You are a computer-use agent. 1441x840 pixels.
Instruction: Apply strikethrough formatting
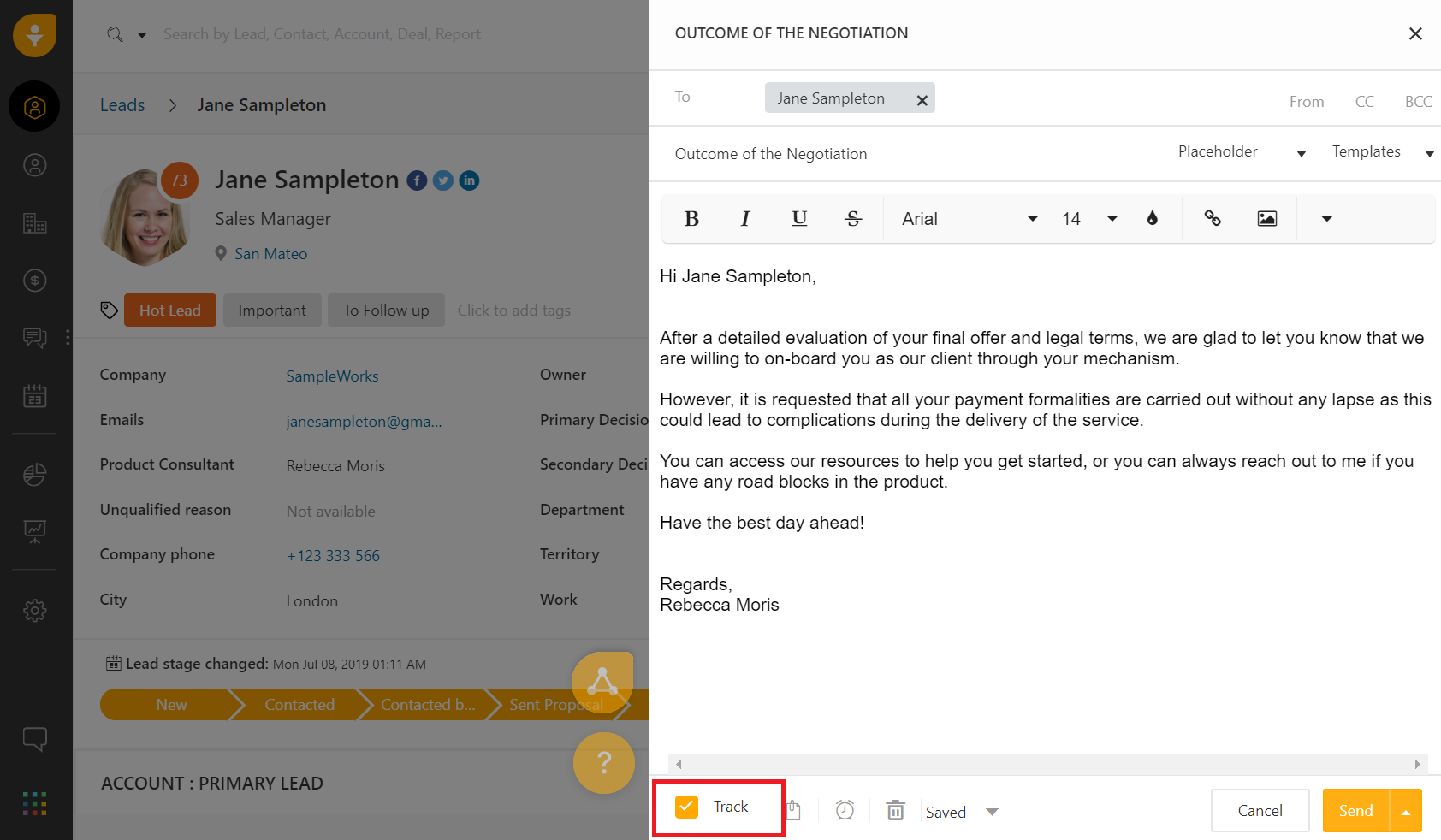tap(853, 219)
